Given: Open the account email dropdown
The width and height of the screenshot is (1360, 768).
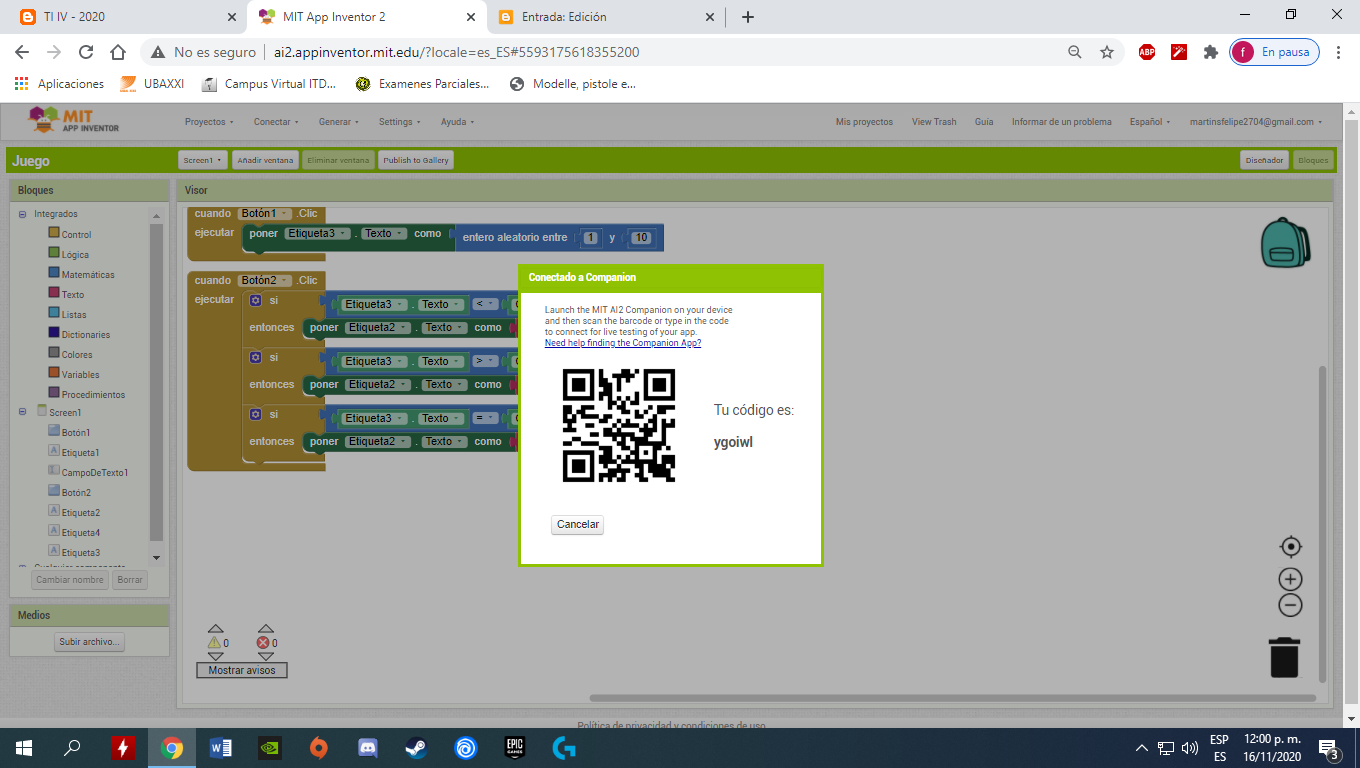Looking at the screenshot, I should click(x=1256, y=122).
